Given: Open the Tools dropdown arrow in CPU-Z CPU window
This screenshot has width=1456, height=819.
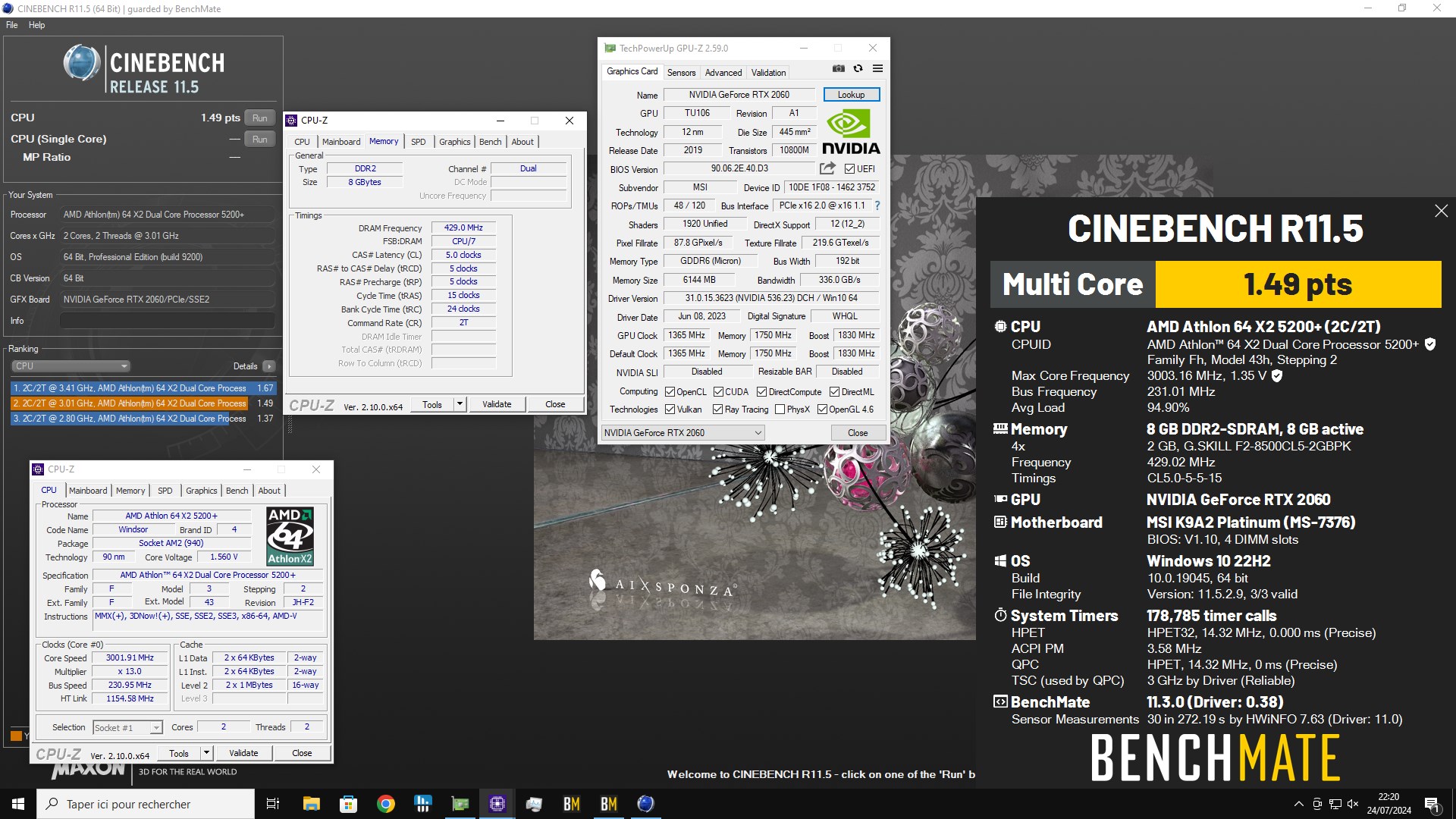Looking at the screenshot, I should point(206,753).
